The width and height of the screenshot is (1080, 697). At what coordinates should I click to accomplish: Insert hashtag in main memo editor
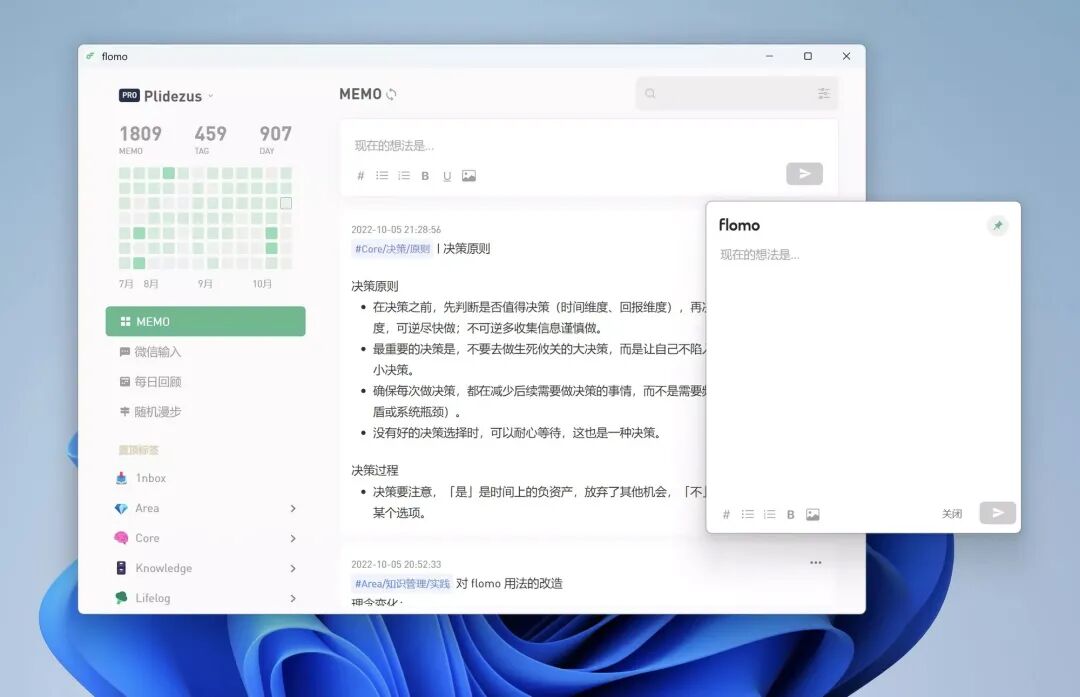click(x=360, y=176)
